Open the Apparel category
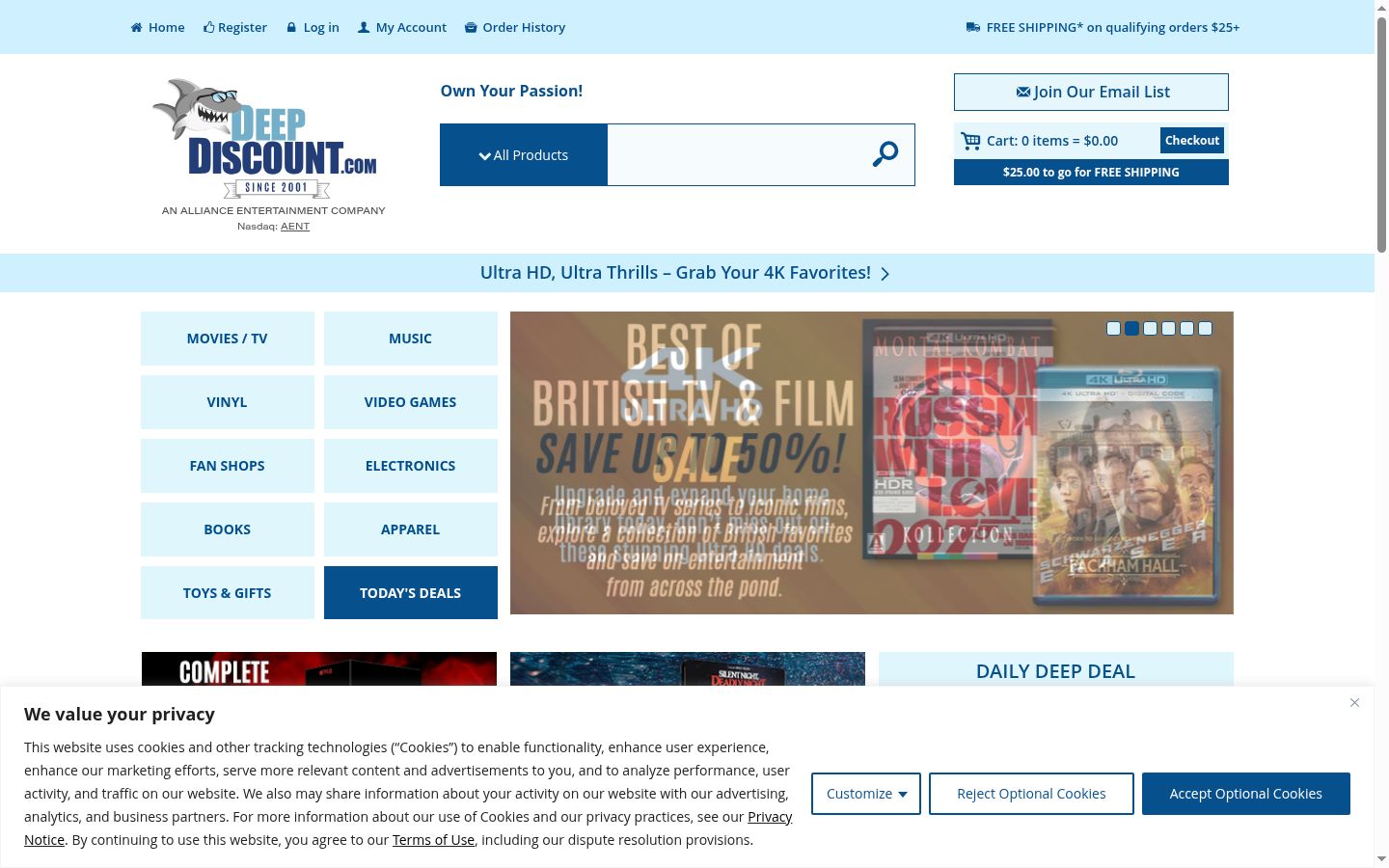Image resolution: width=1389 pixels, height=868 pixels. coord(411,529)
